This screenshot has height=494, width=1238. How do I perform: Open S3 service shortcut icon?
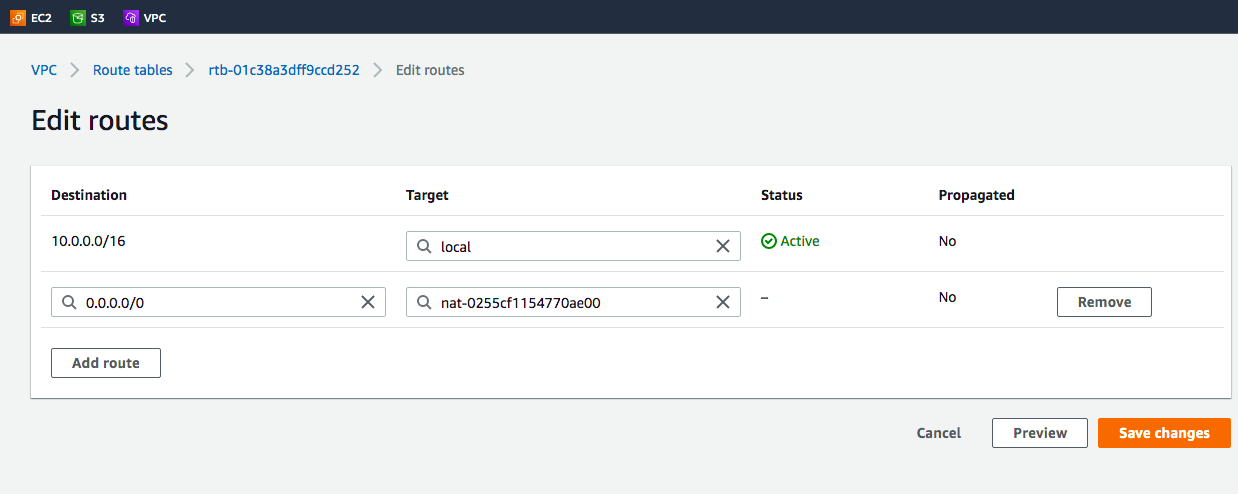[78, 17]
